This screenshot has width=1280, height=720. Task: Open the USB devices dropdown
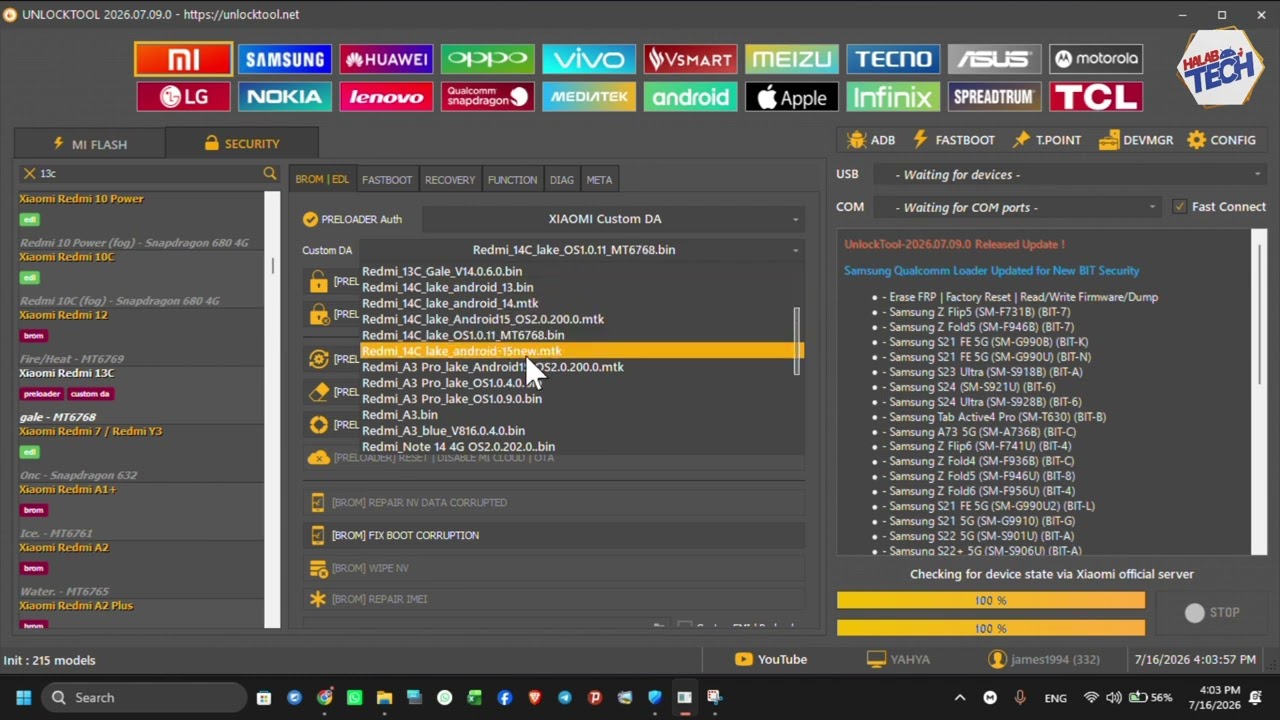coord(1070,174)
